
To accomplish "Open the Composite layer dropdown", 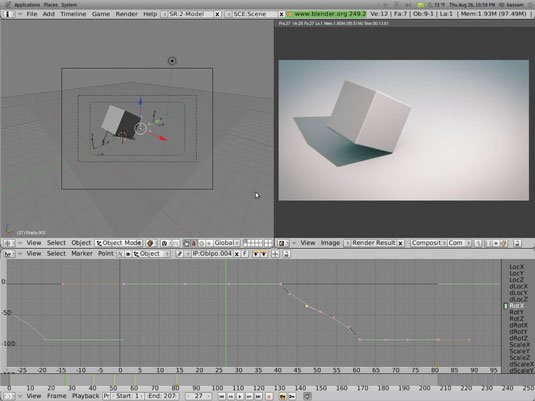I will coord(429,243).
